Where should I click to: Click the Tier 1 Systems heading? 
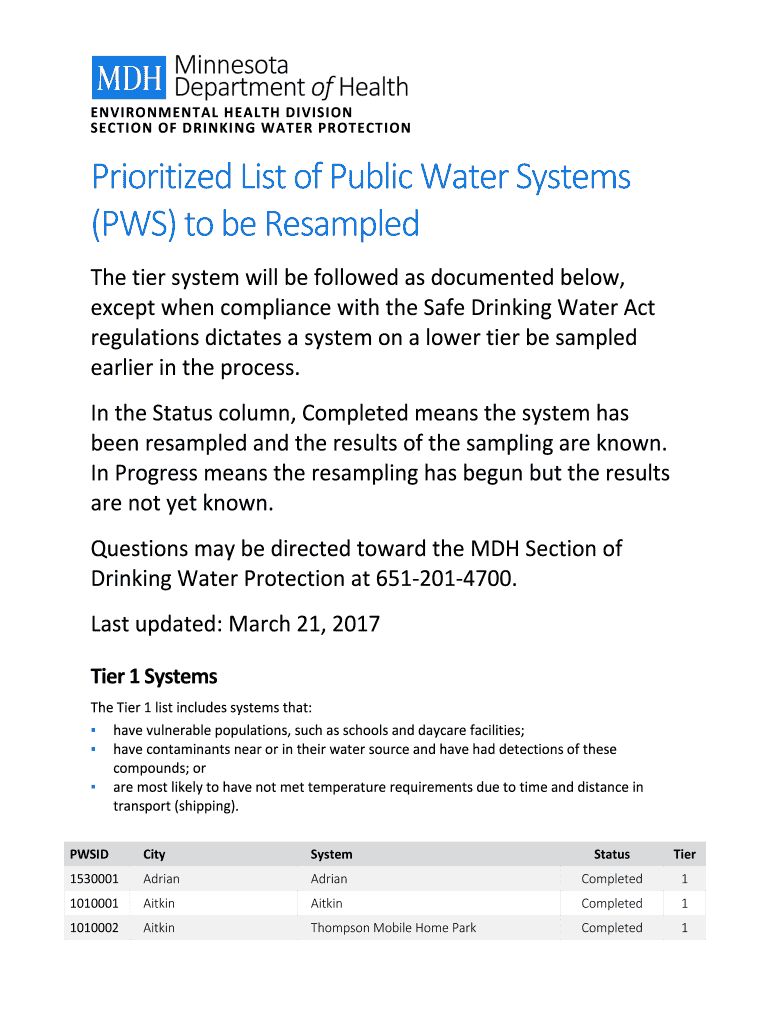tap(154, 677)
